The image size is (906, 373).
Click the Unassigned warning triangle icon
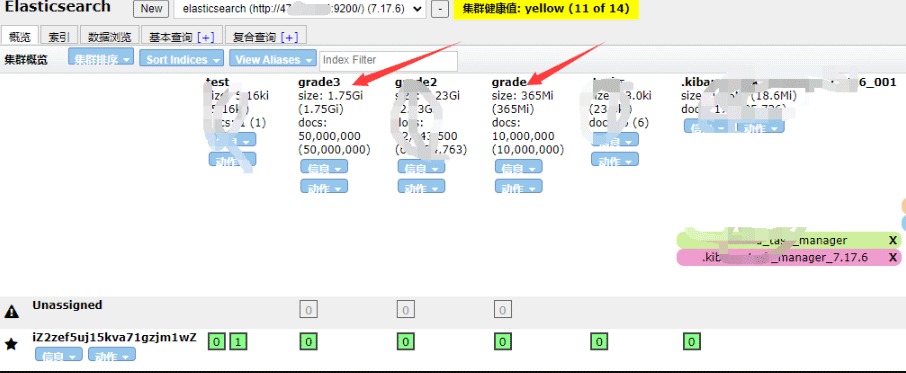(12, 312)
